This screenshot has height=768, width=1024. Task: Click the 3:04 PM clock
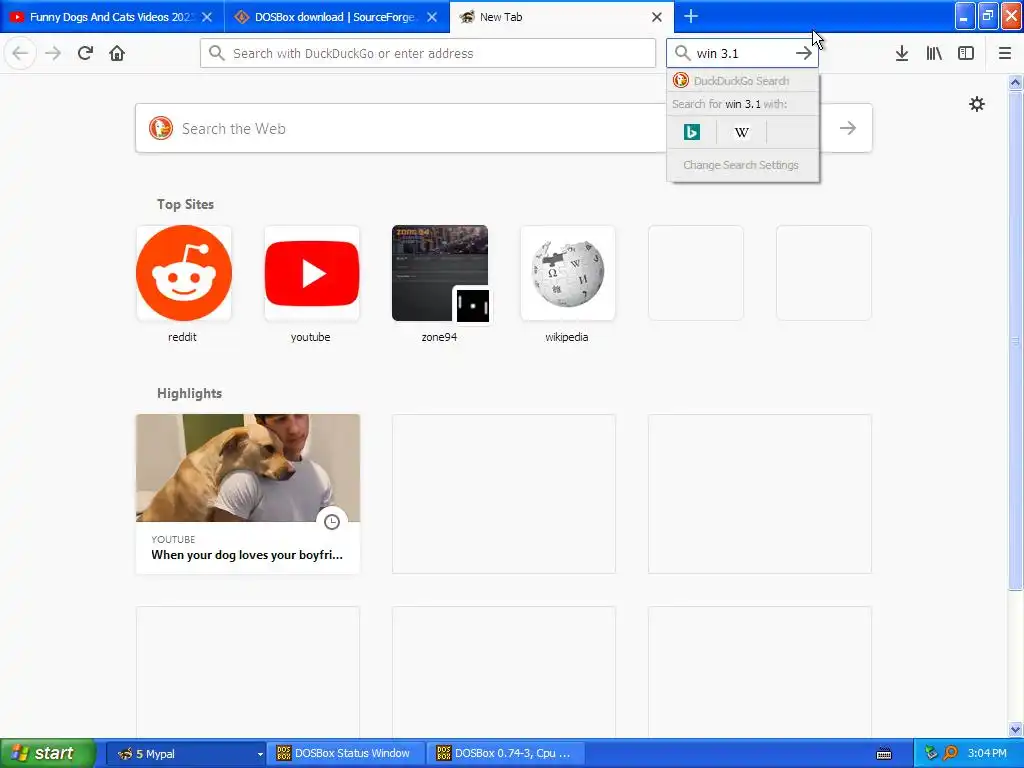click(x=987, y=753)
